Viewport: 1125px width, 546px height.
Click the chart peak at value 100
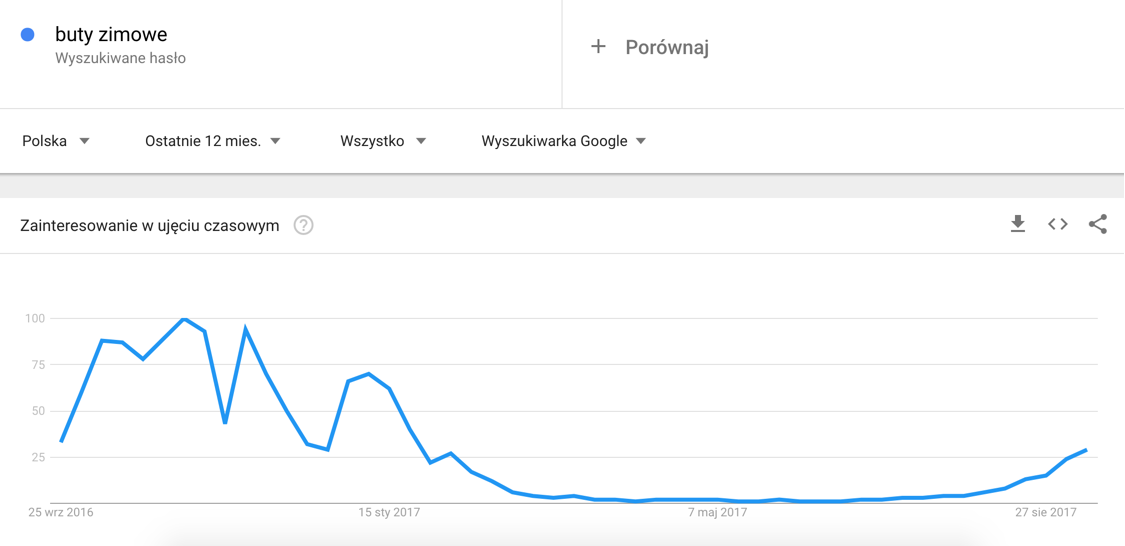(x=184, y=319)
